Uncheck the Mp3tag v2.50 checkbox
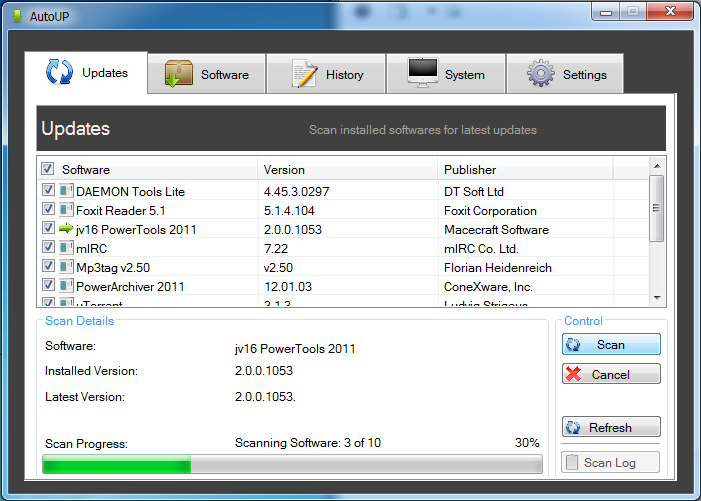This screenshot has width=701, height=501. (x=48, y=266)
